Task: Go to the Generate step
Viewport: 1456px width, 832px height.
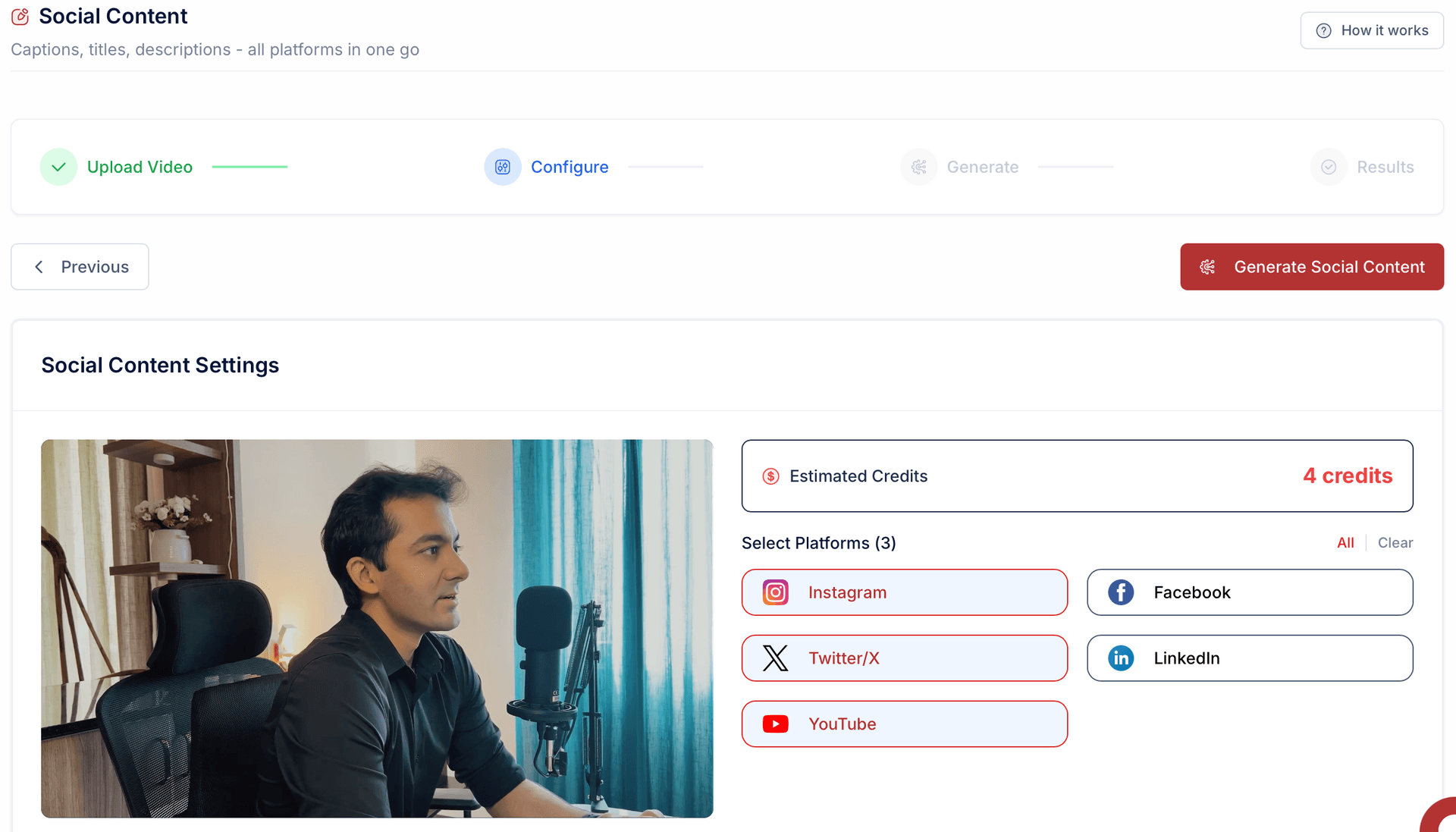Action: [x=981, y=167]
